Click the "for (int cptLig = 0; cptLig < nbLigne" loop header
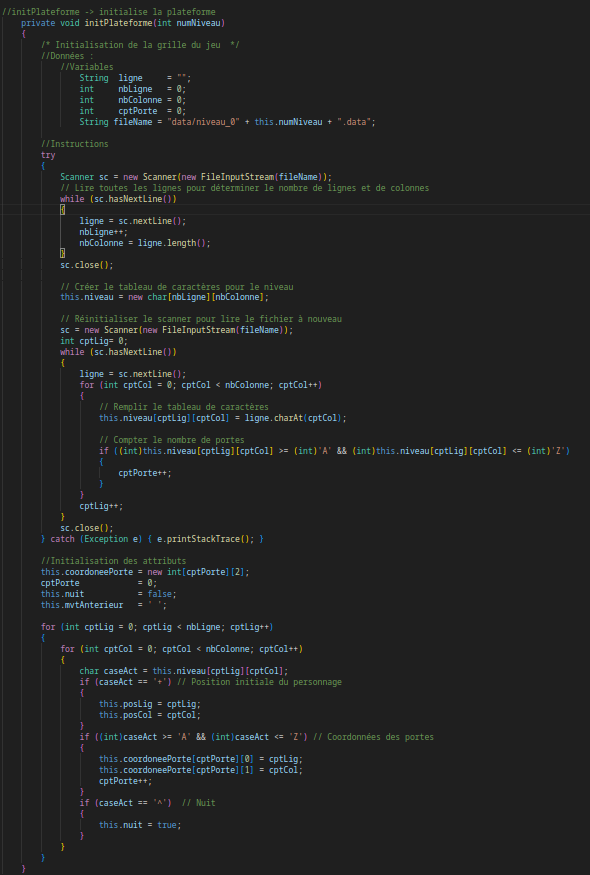Image resolution: width=590 pixels, height=875 pixels. (x=157, y=626)
